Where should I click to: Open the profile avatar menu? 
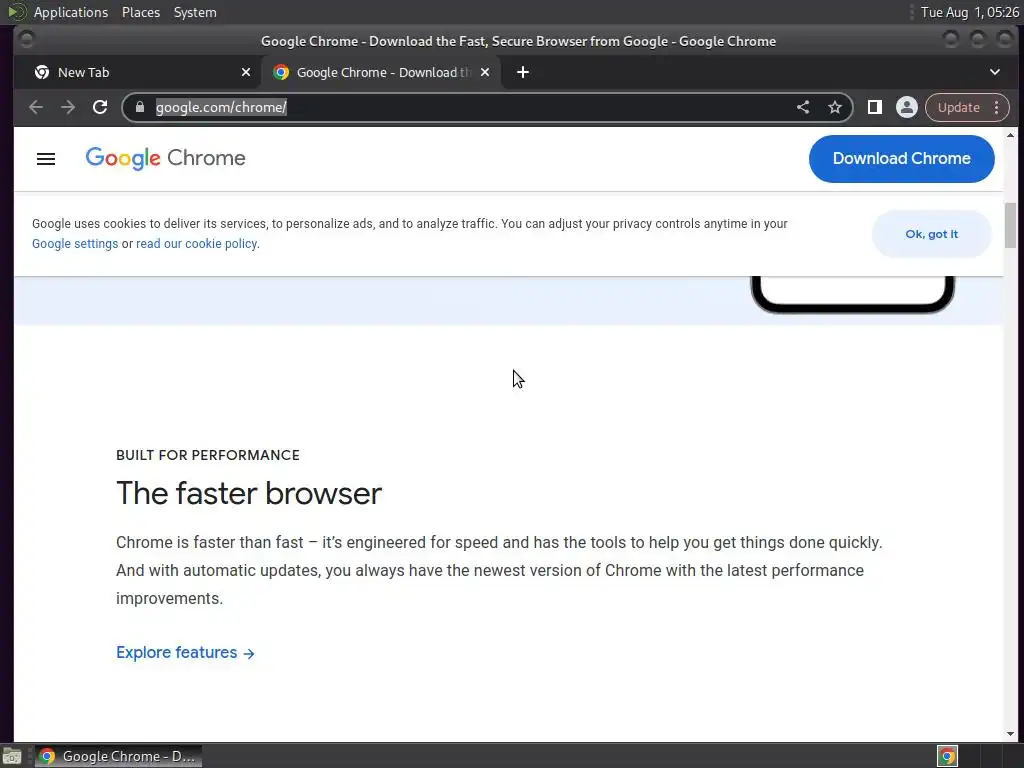click(906, 107)
